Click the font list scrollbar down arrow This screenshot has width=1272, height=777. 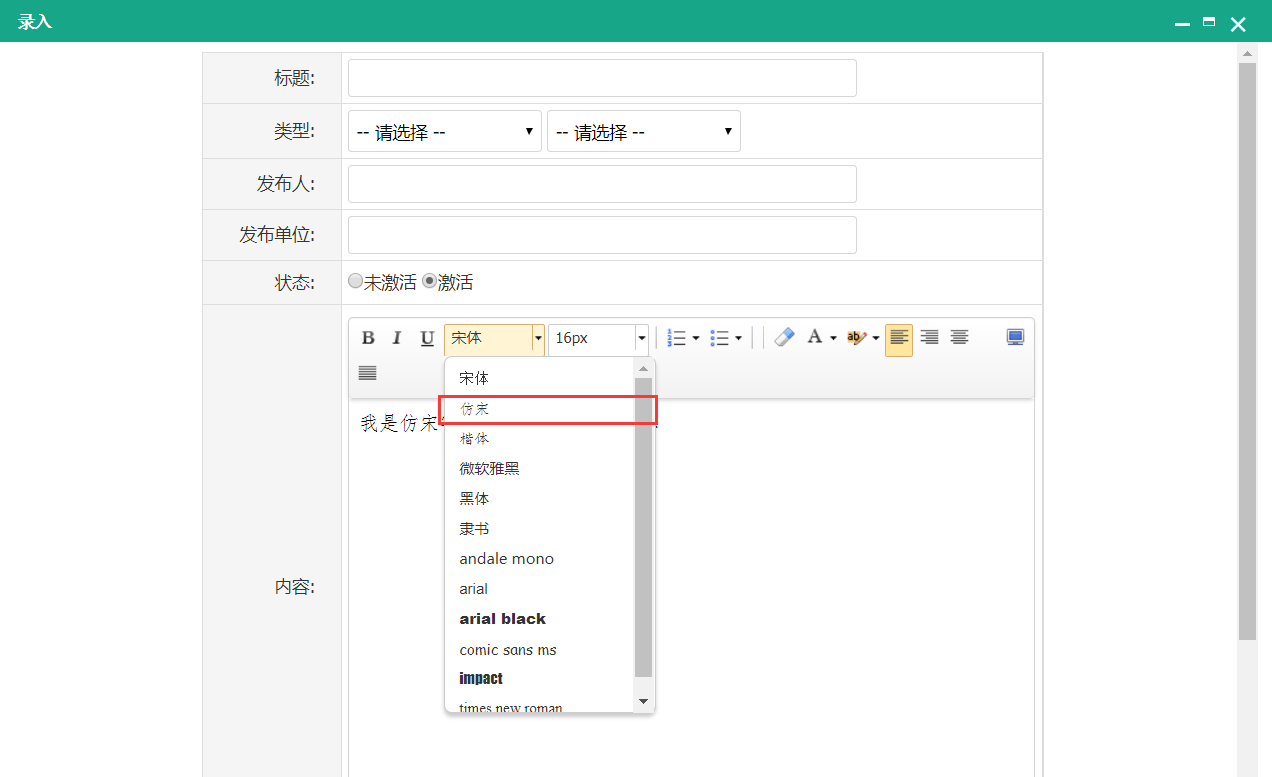click(643, 702)
